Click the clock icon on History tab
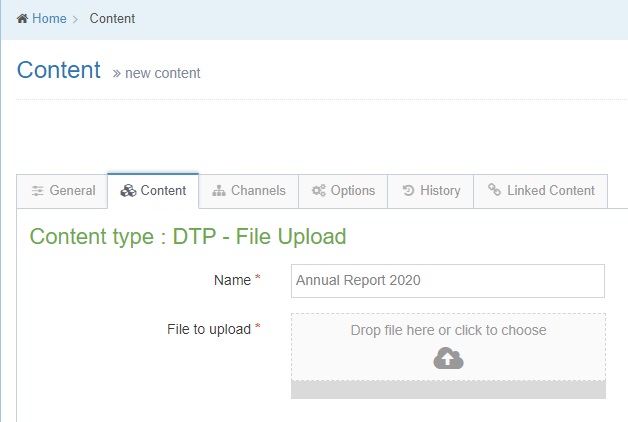The height and width of the screenshot is (422, 628). coord(408,191)
